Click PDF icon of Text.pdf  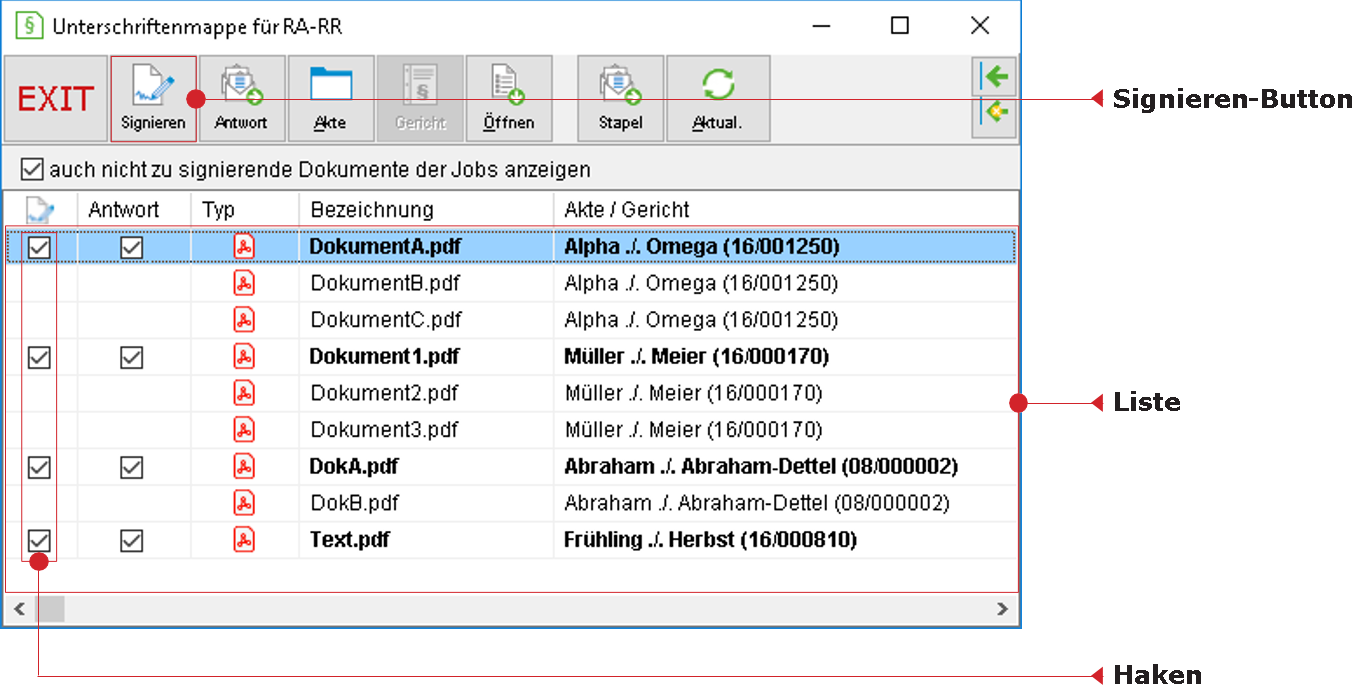244,540
